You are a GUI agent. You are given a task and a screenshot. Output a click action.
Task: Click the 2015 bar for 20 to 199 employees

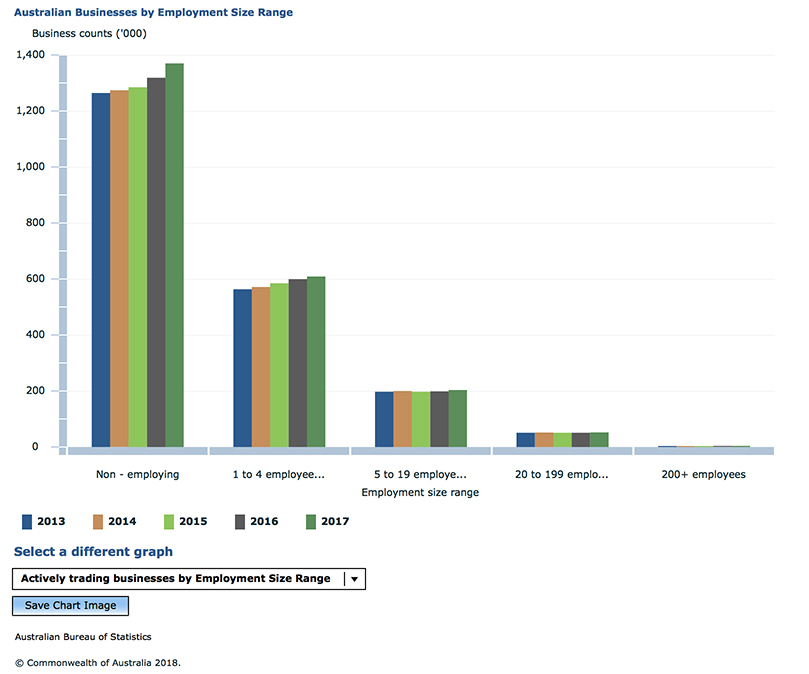[562, 440]
